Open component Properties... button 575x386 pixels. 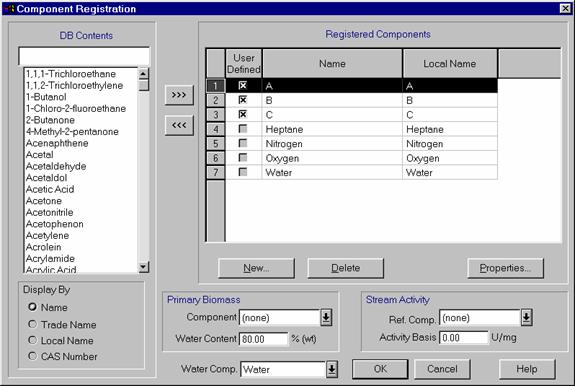click(505, 268)
